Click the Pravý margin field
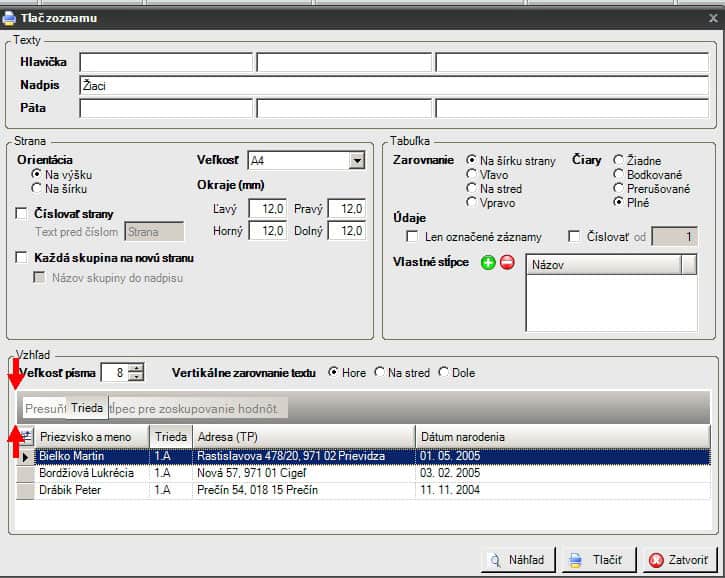The height and width of the screenshot is (578, 725). coord(347,209)
